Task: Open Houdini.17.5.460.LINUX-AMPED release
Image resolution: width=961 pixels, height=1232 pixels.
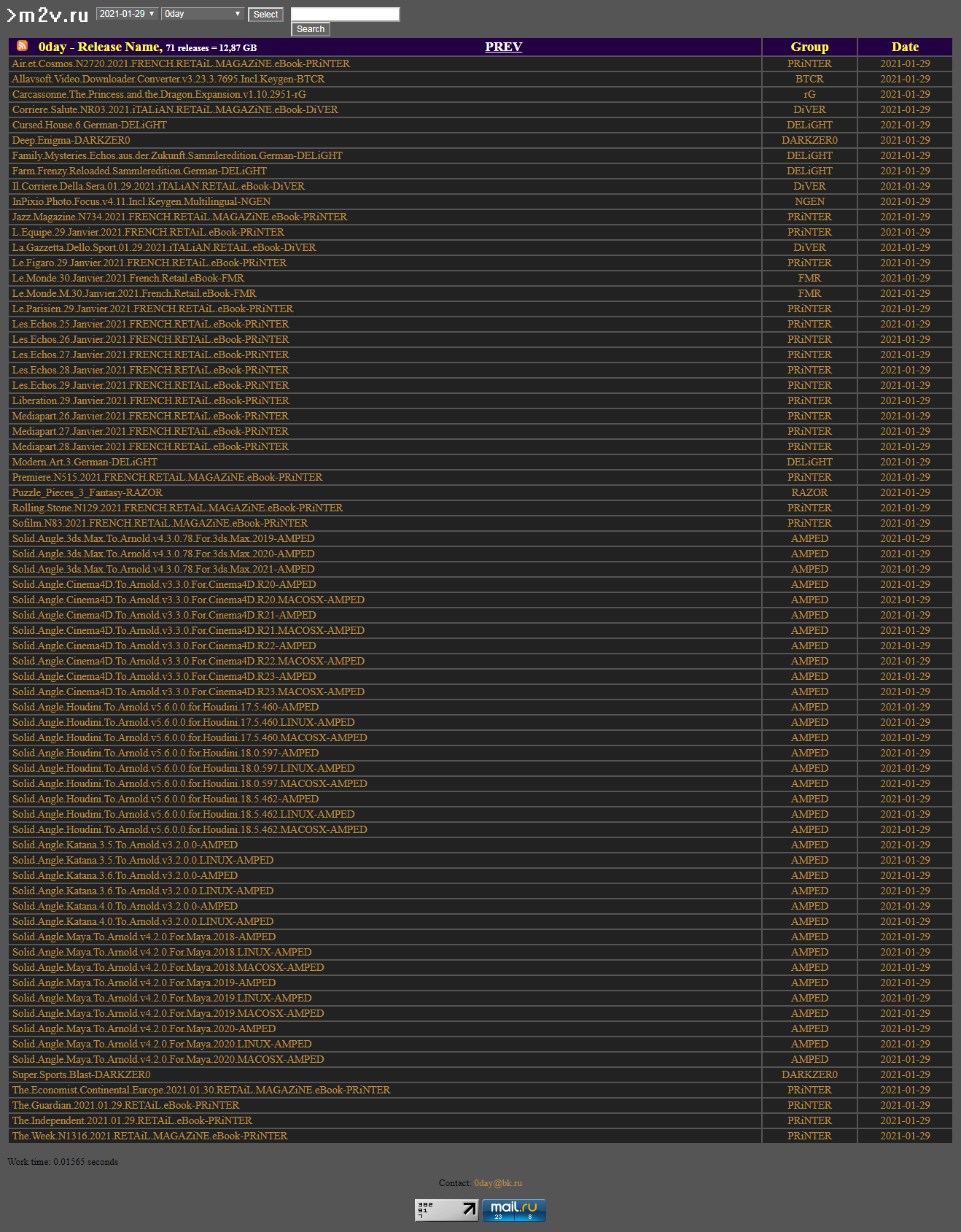Action: (183, 722)
